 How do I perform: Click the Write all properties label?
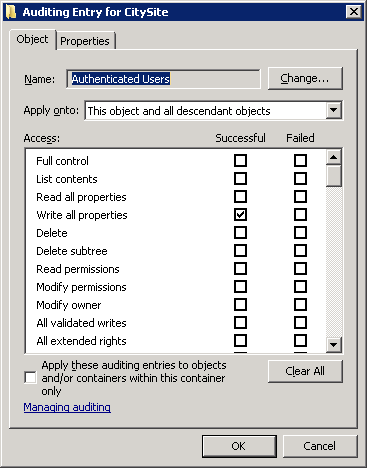82,215
